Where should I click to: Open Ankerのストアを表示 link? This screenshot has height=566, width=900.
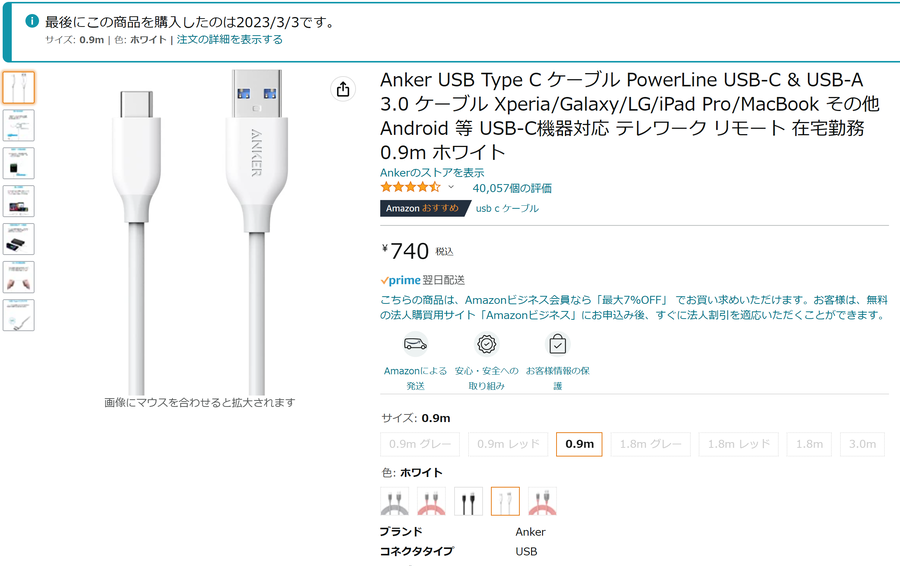tap(432, 173)
